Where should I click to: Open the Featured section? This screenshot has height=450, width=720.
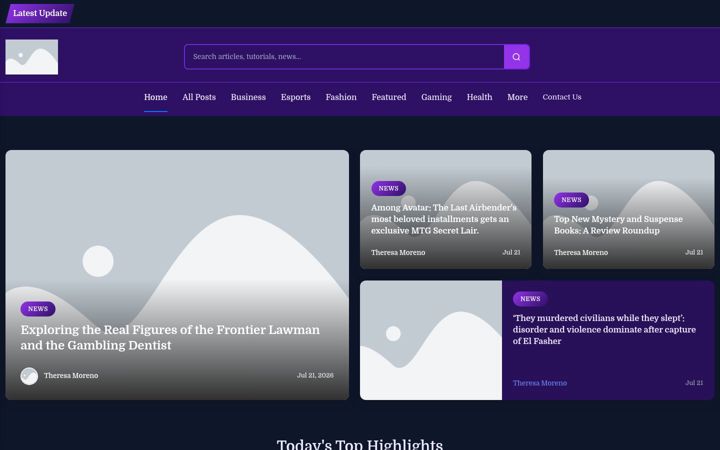[x=389, y=97]
